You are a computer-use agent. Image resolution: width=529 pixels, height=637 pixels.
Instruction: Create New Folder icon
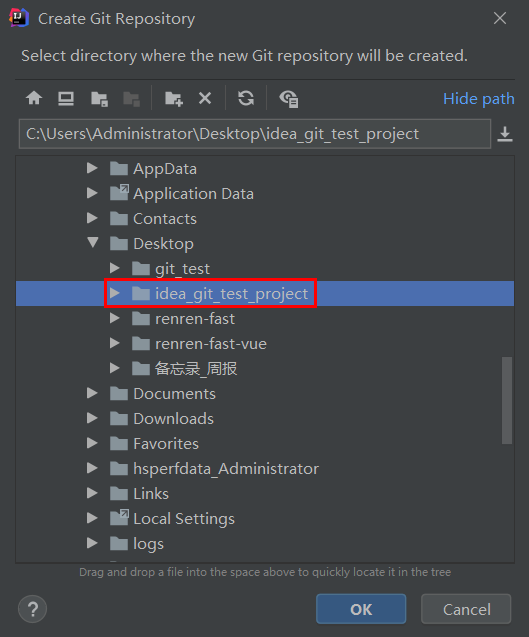coord(174,99)
